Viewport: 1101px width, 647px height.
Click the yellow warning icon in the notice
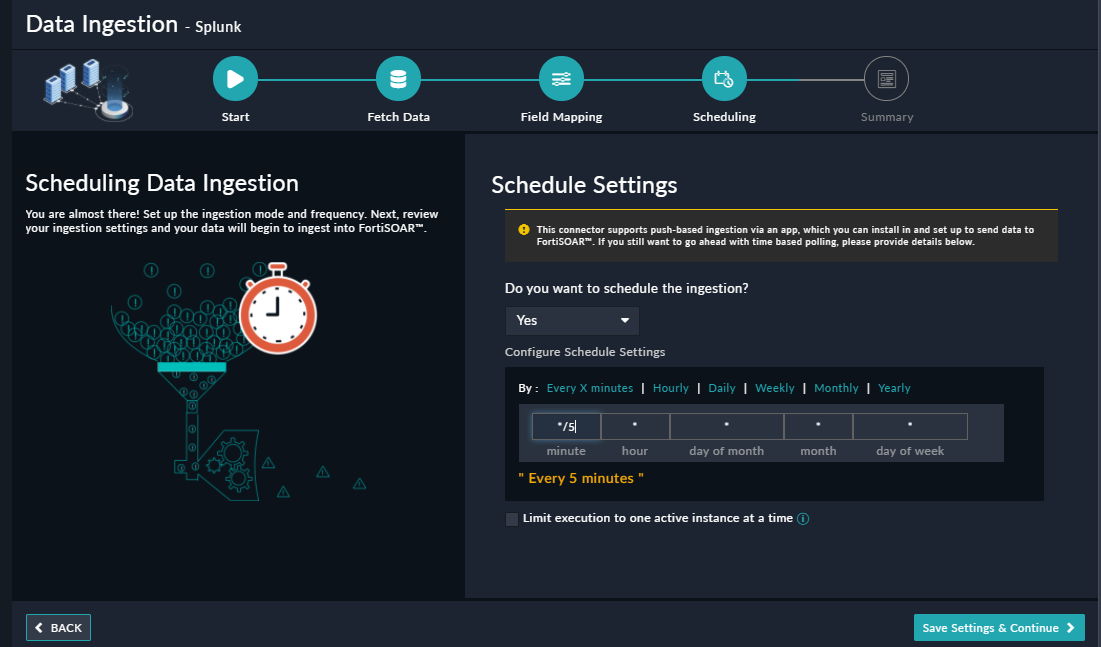524,230
